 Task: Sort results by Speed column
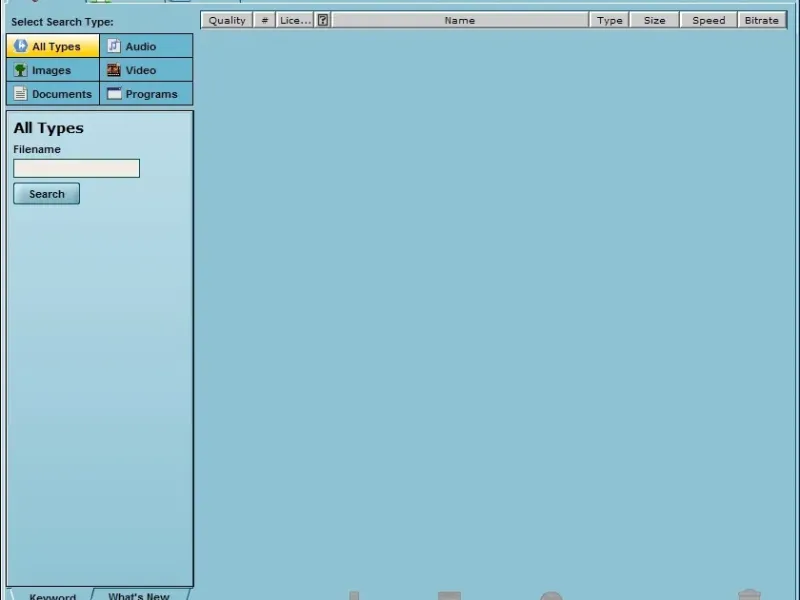(x=709, y=20)
